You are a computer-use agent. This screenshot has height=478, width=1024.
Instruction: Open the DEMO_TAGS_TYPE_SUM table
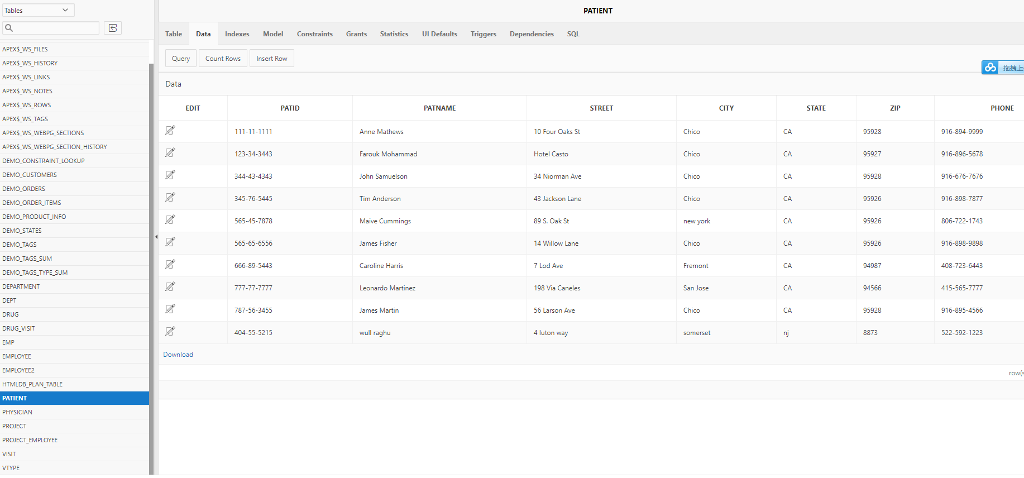point(74,272)
